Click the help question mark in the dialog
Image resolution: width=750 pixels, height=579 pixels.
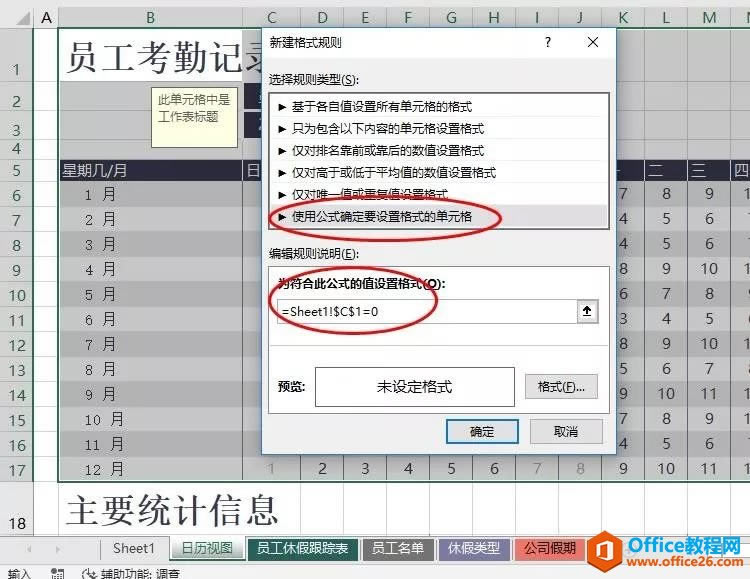coord(548,42)
